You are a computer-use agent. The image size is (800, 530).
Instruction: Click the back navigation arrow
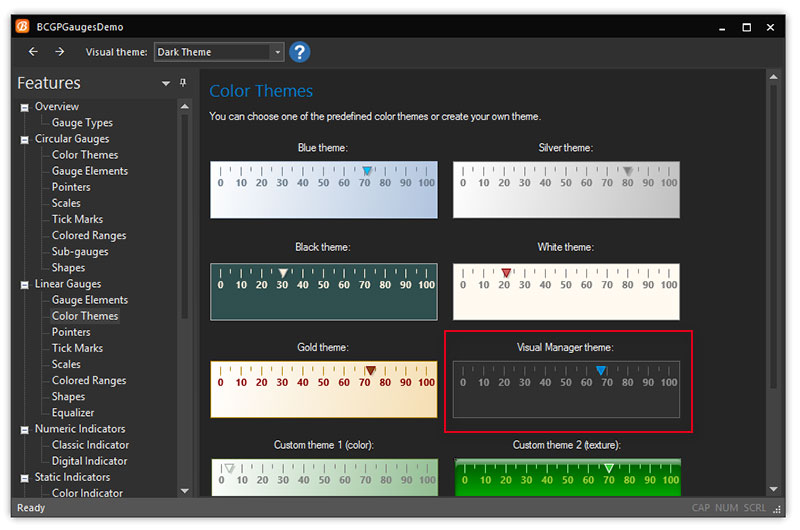(x=33, y=52)
